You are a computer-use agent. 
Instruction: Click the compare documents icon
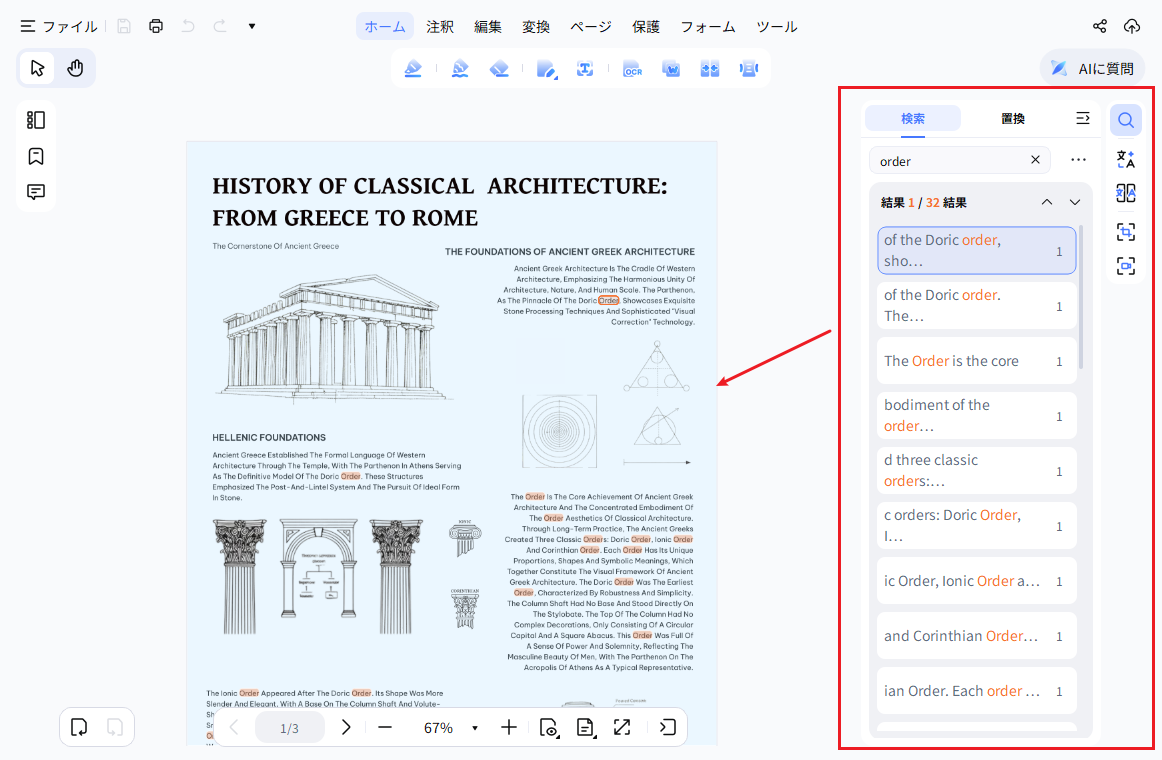point(710,69)
